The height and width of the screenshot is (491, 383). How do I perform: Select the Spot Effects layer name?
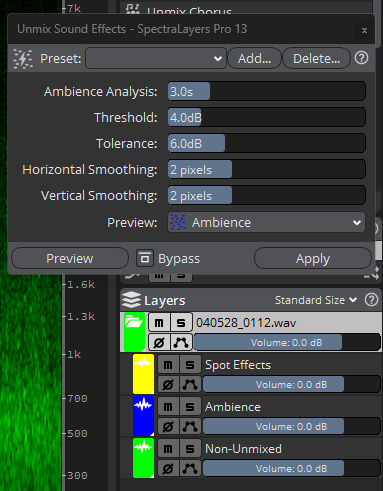click(238, 365)
